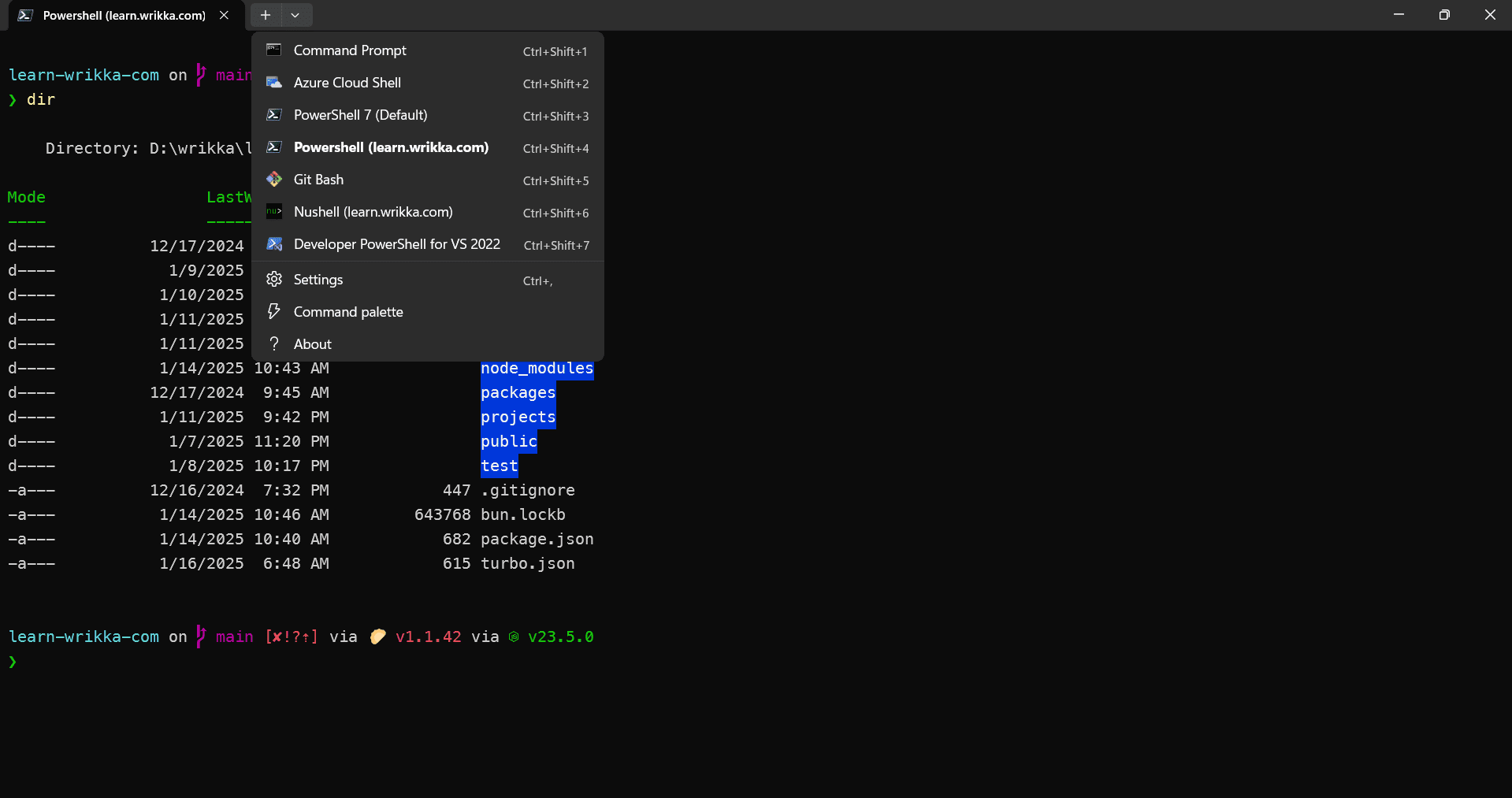Click the Directory: D:\wrikka path line
The width and height of the screenshot is (1512, 798).
coord(148,148)
